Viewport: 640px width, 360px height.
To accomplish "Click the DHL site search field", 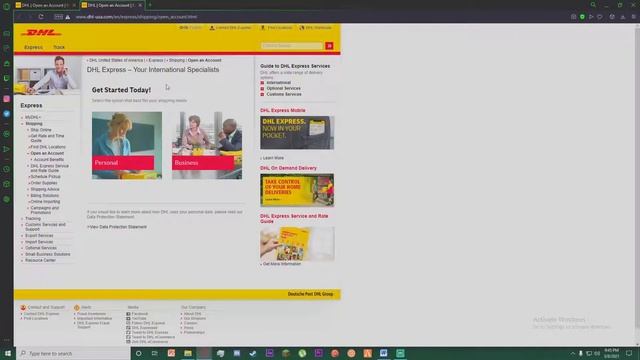I will pyautogui.click(x=292, y=46).
